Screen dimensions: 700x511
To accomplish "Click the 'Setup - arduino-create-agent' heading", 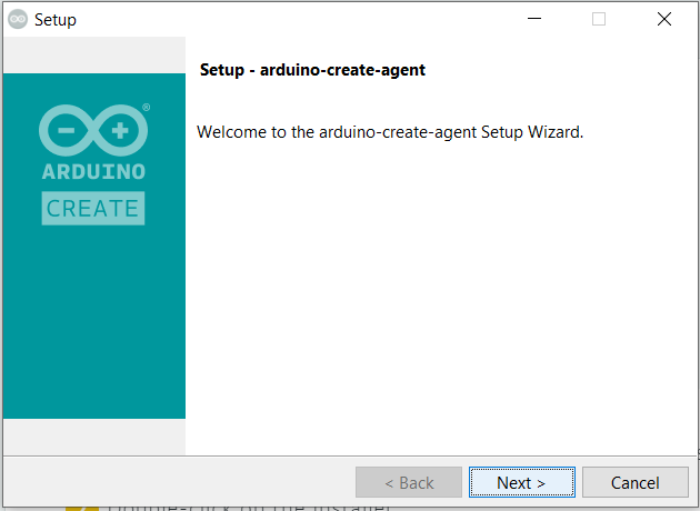I will tap(312, 70).
